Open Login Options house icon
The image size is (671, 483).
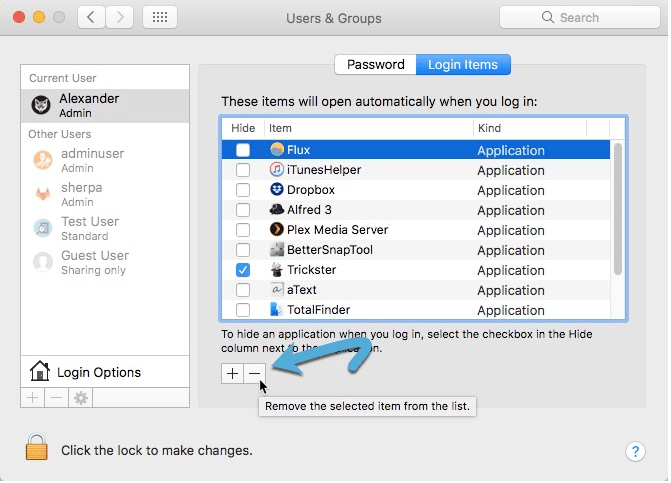40,370
